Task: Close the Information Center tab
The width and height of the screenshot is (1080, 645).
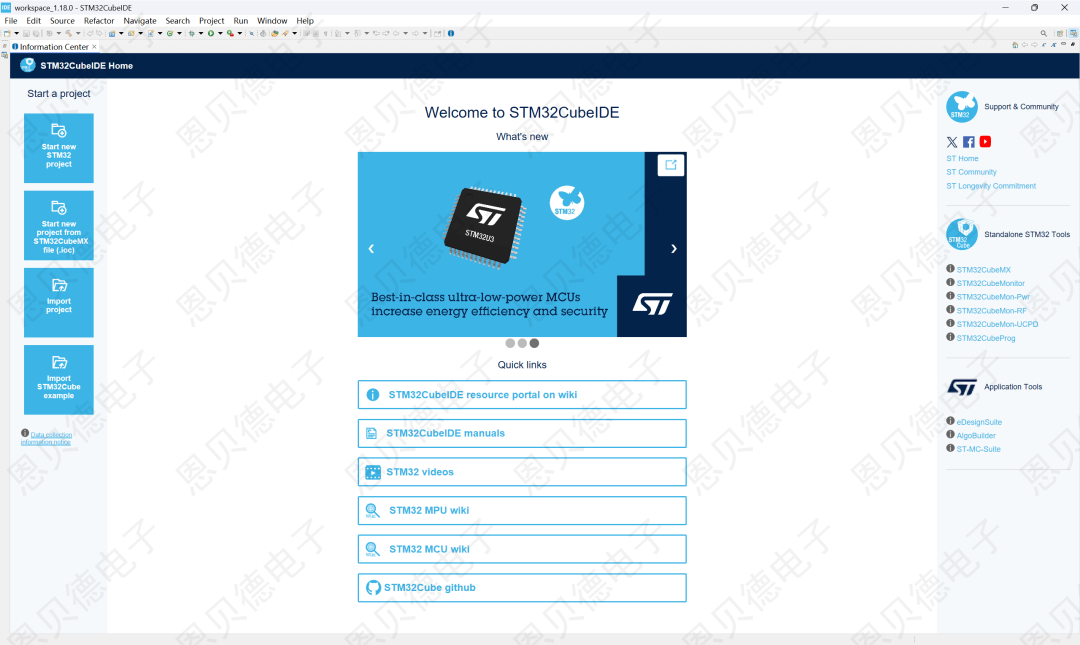Action: (94, 47)
